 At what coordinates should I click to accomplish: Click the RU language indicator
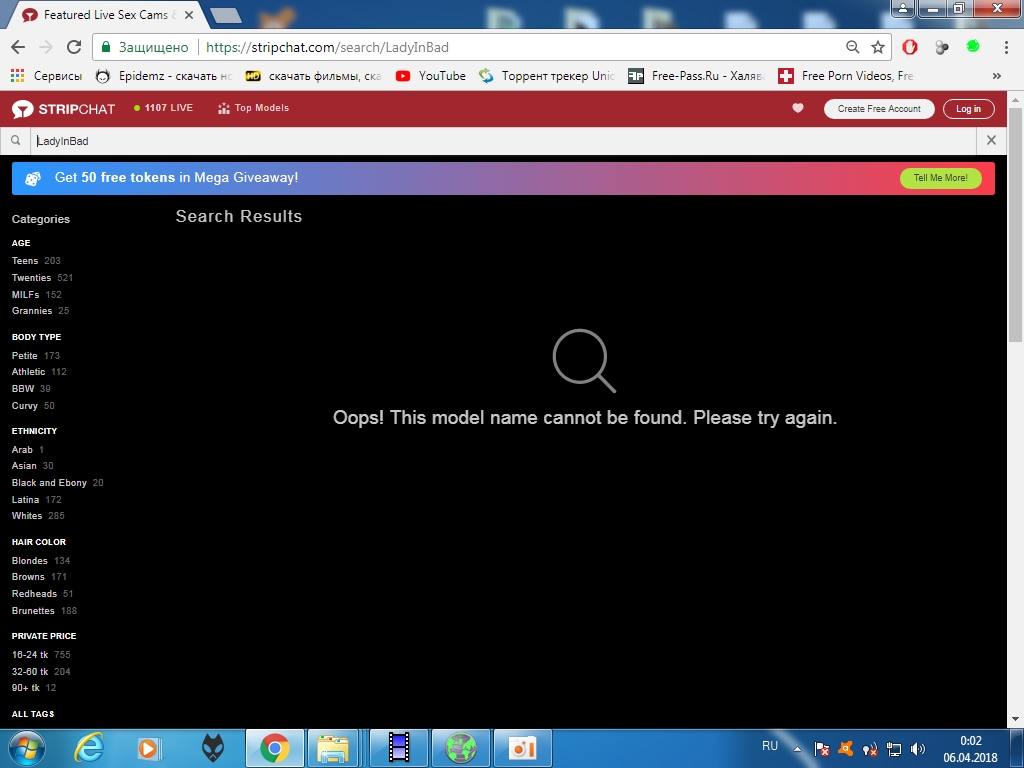tap(770, 746)
